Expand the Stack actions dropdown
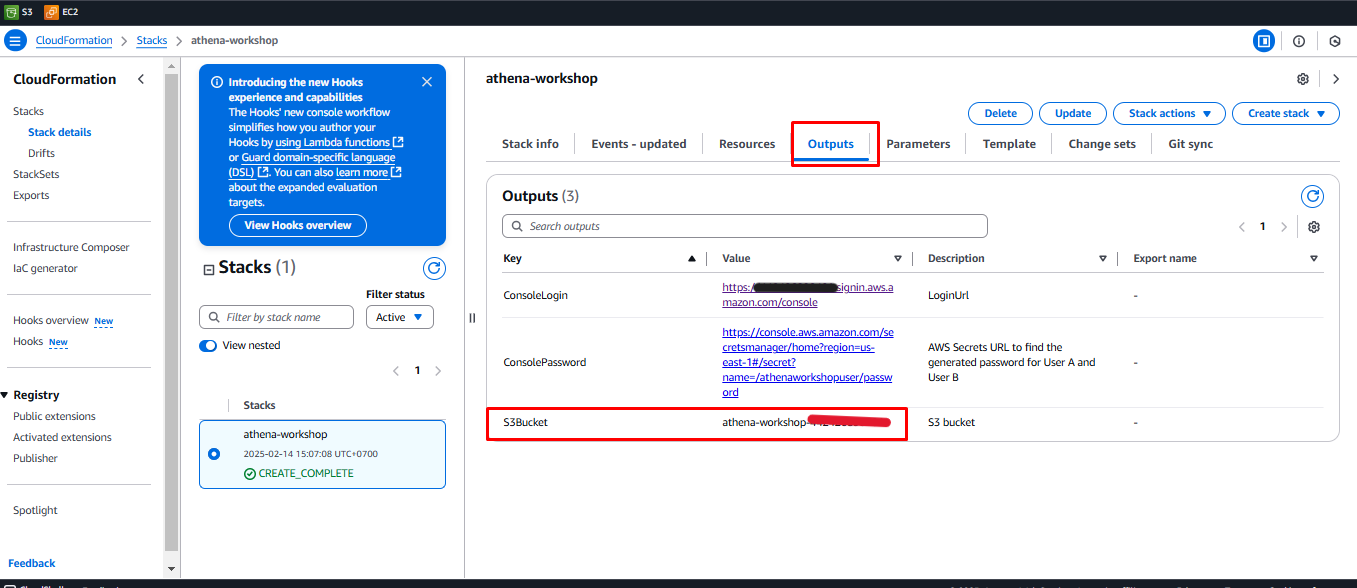The height and width of the screenshot is (588, 1357). 1169,113
